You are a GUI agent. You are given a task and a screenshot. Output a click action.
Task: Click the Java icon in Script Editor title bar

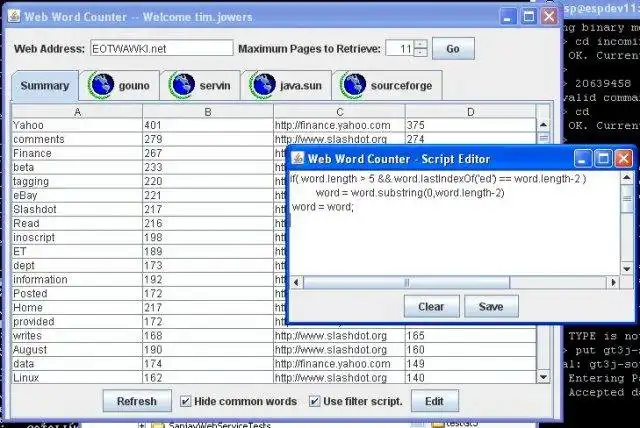[298, 158]
